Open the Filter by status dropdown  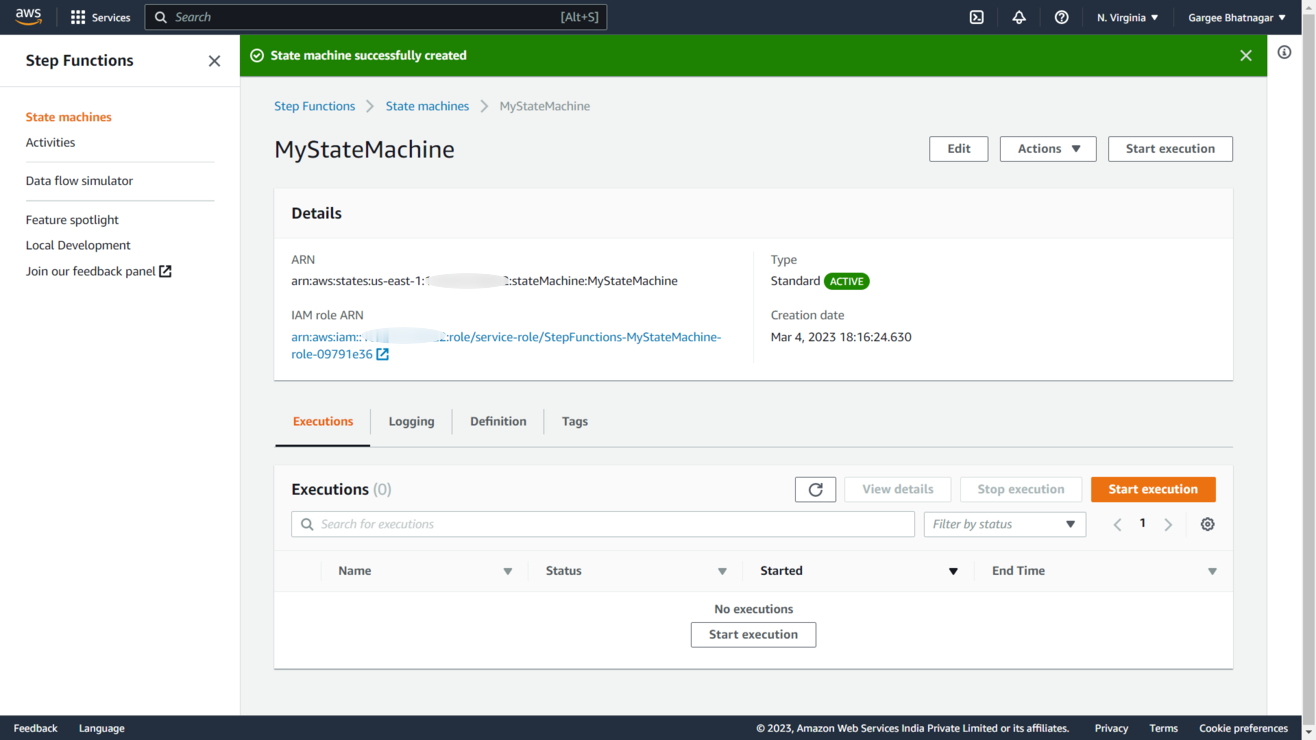coord(1004,524)
